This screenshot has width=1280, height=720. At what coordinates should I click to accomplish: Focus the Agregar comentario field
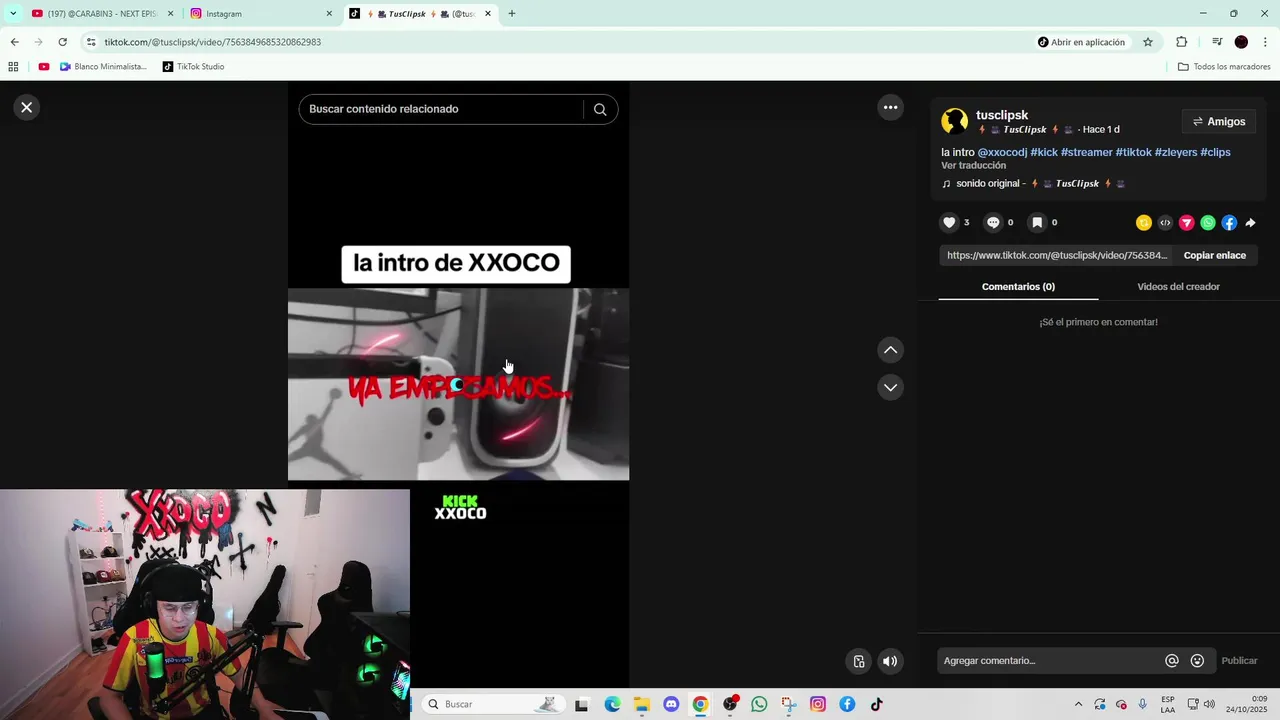tap(1050, 661)
